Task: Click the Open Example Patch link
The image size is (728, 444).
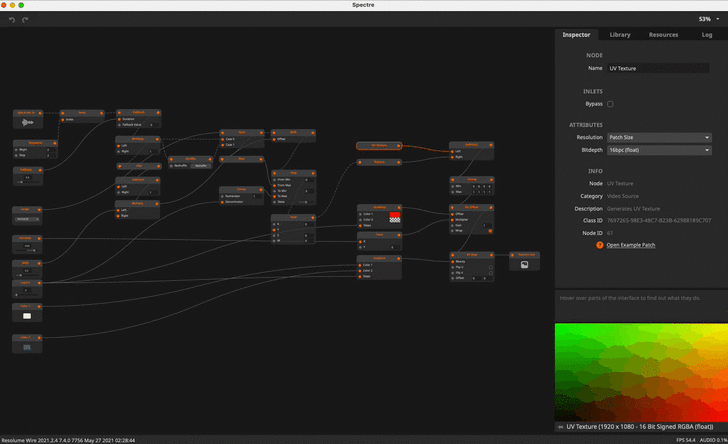Action: point(630,245)
